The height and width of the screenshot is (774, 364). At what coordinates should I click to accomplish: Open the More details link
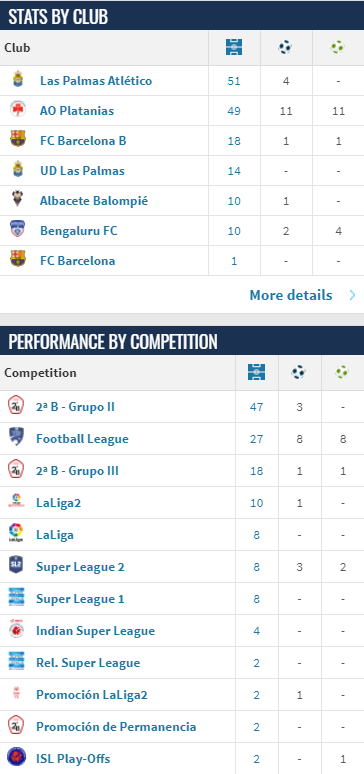click(x=290, y=295)
